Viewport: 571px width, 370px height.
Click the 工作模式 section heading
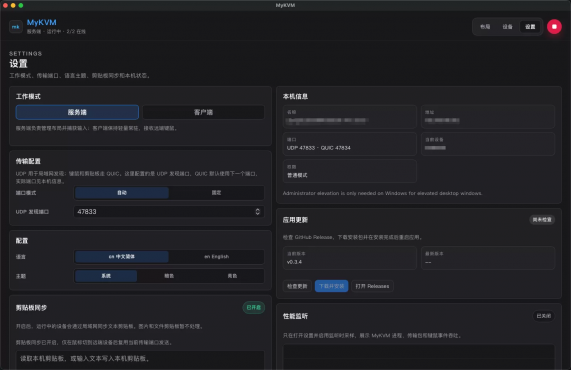pyautogui.click(x=28, y=97)
